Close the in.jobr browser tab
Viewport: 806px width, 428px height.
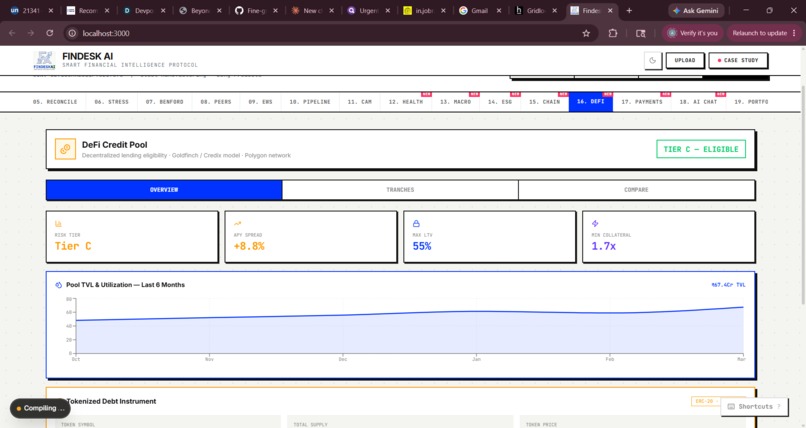click(x=443, y=10)
